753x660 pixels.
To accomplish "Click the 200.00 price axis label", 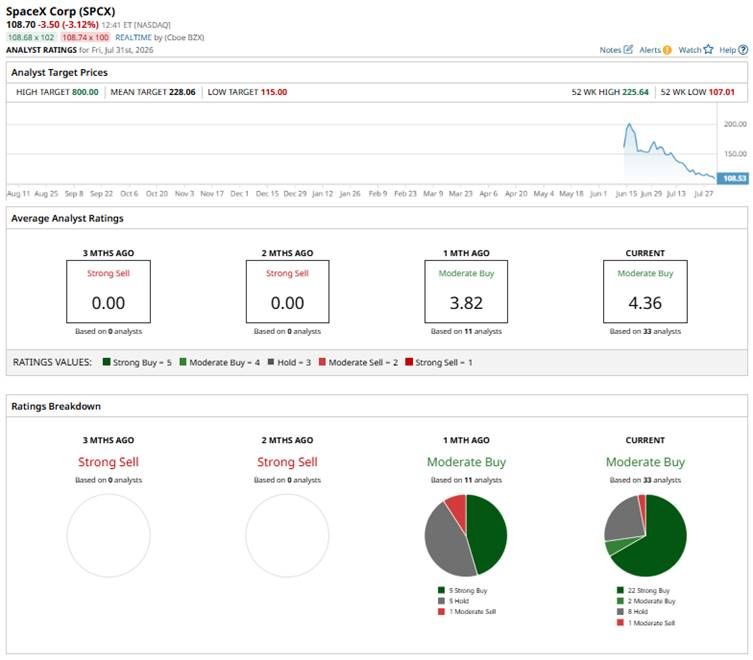I will click(735, 124).
